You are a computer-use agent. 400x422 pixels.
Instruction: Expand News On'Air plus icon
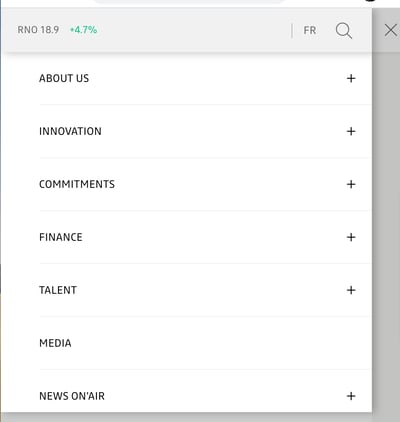pos(351,396)
